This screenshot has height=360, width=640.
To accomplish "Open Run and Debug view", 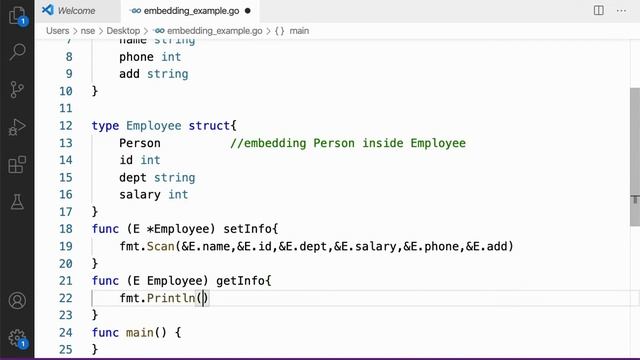I will (17, 127).
